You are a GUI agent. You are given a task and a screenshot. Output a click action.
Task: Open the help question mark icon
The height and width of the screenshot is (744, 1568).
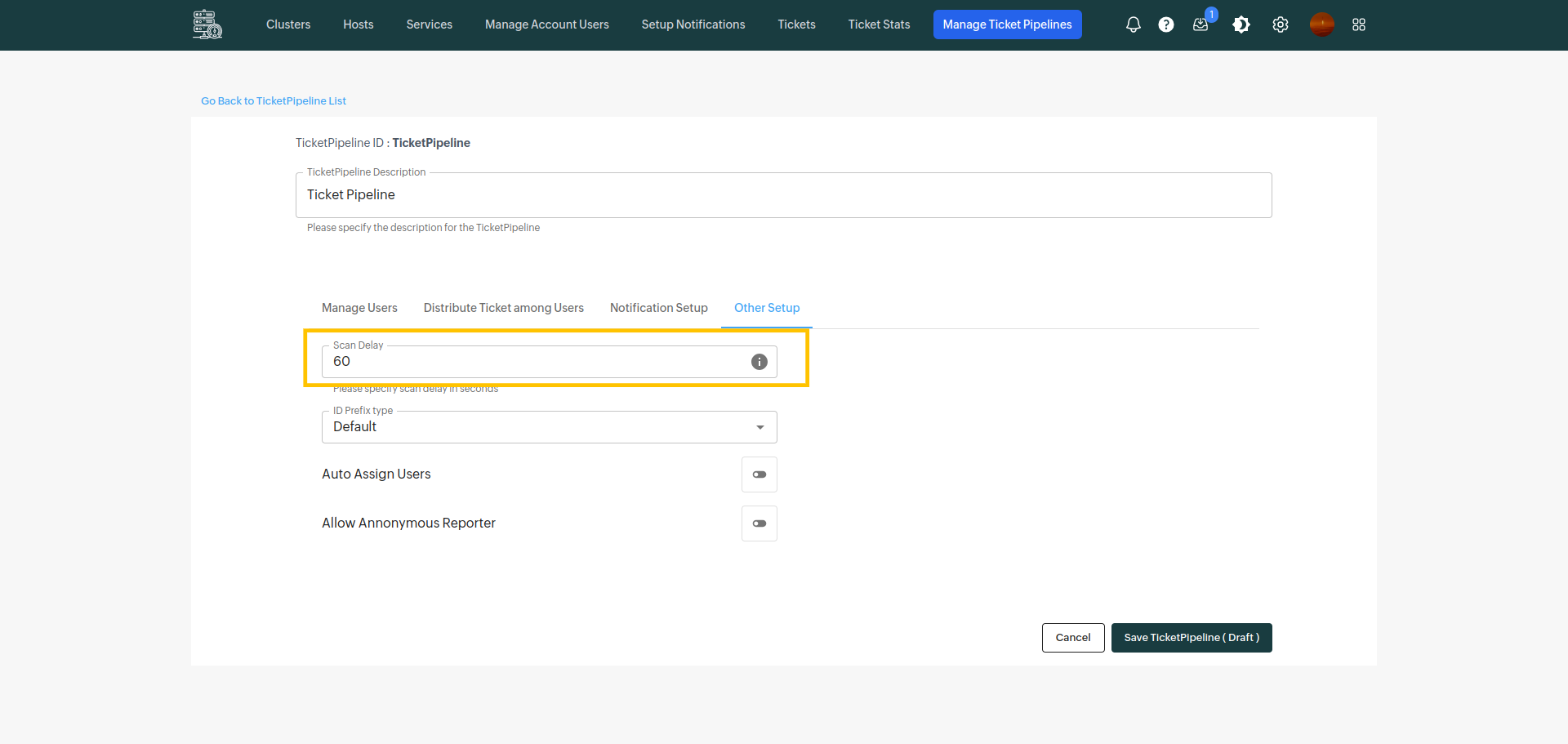pyautogui.click(x=1166, y=25)
